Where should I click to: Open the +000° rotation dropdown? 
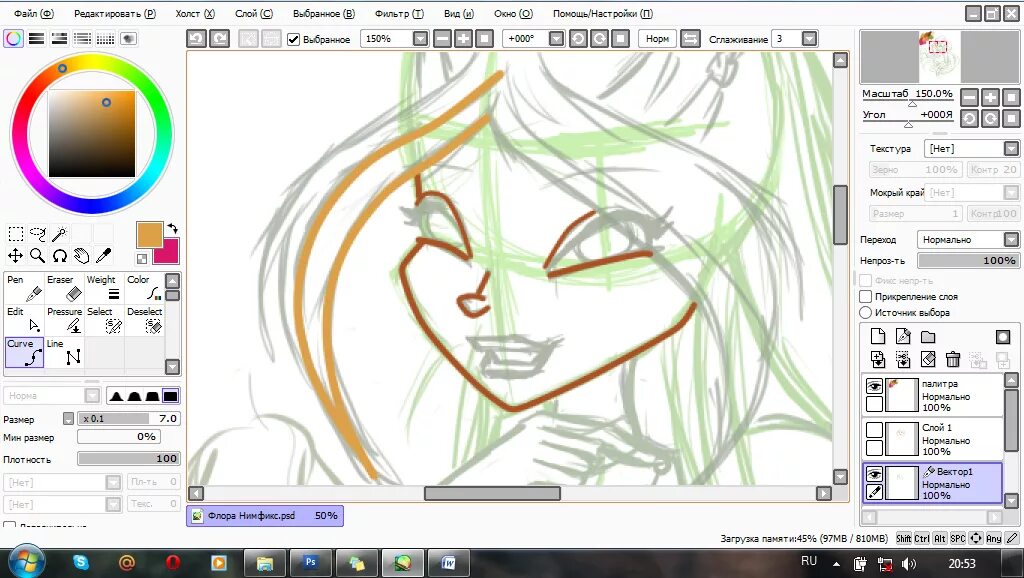pos(556,39)
